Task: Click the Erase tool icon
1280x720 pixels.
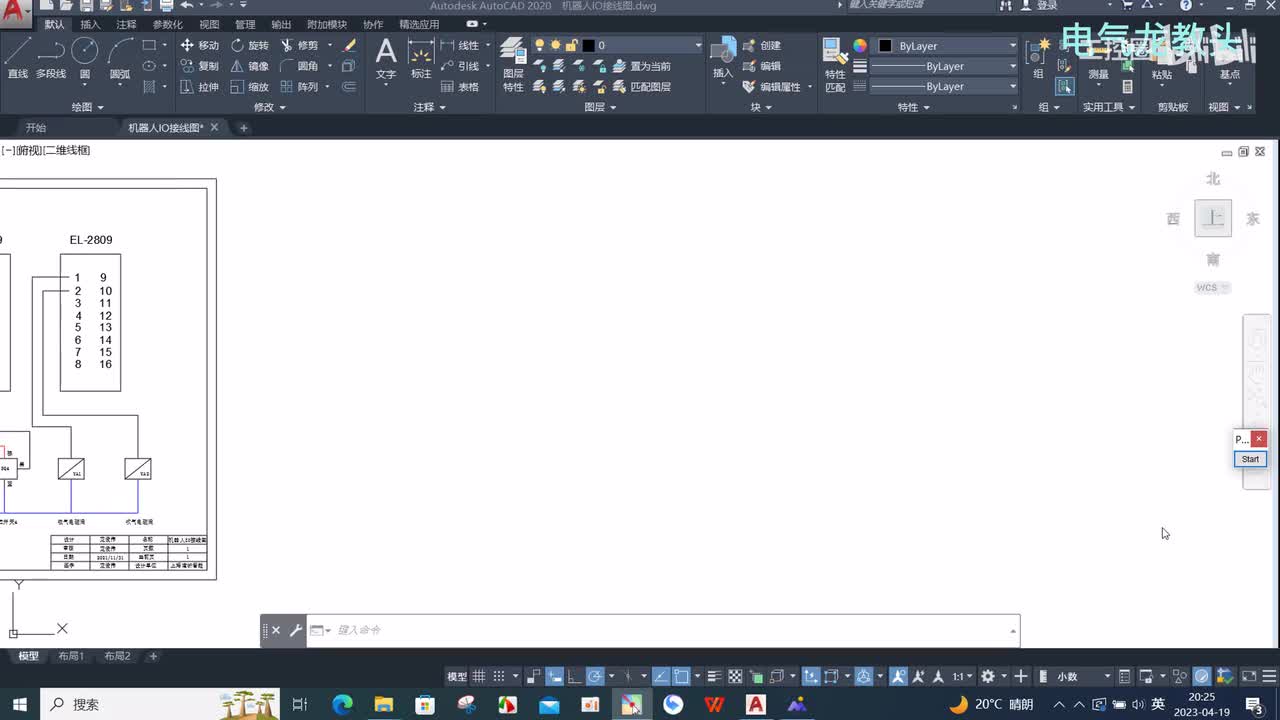Action: [x=349, y=45]
